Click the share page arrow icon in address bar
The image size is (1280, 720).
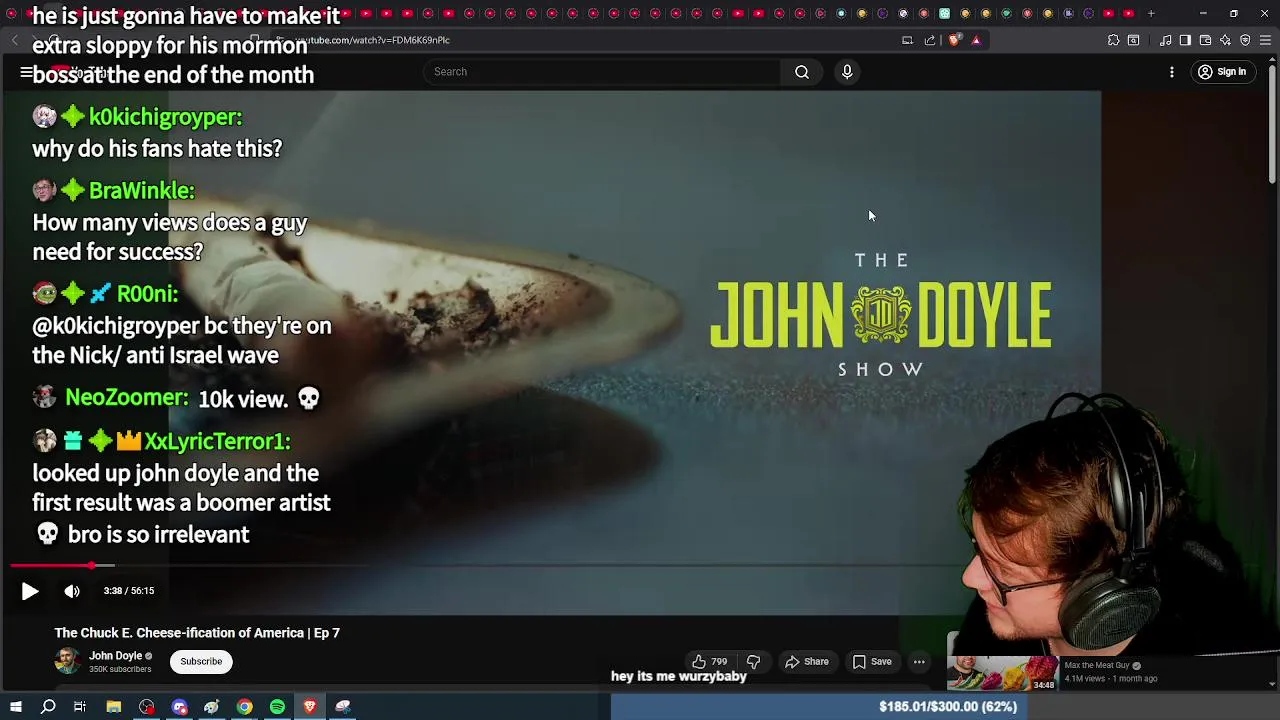point(930,40)
